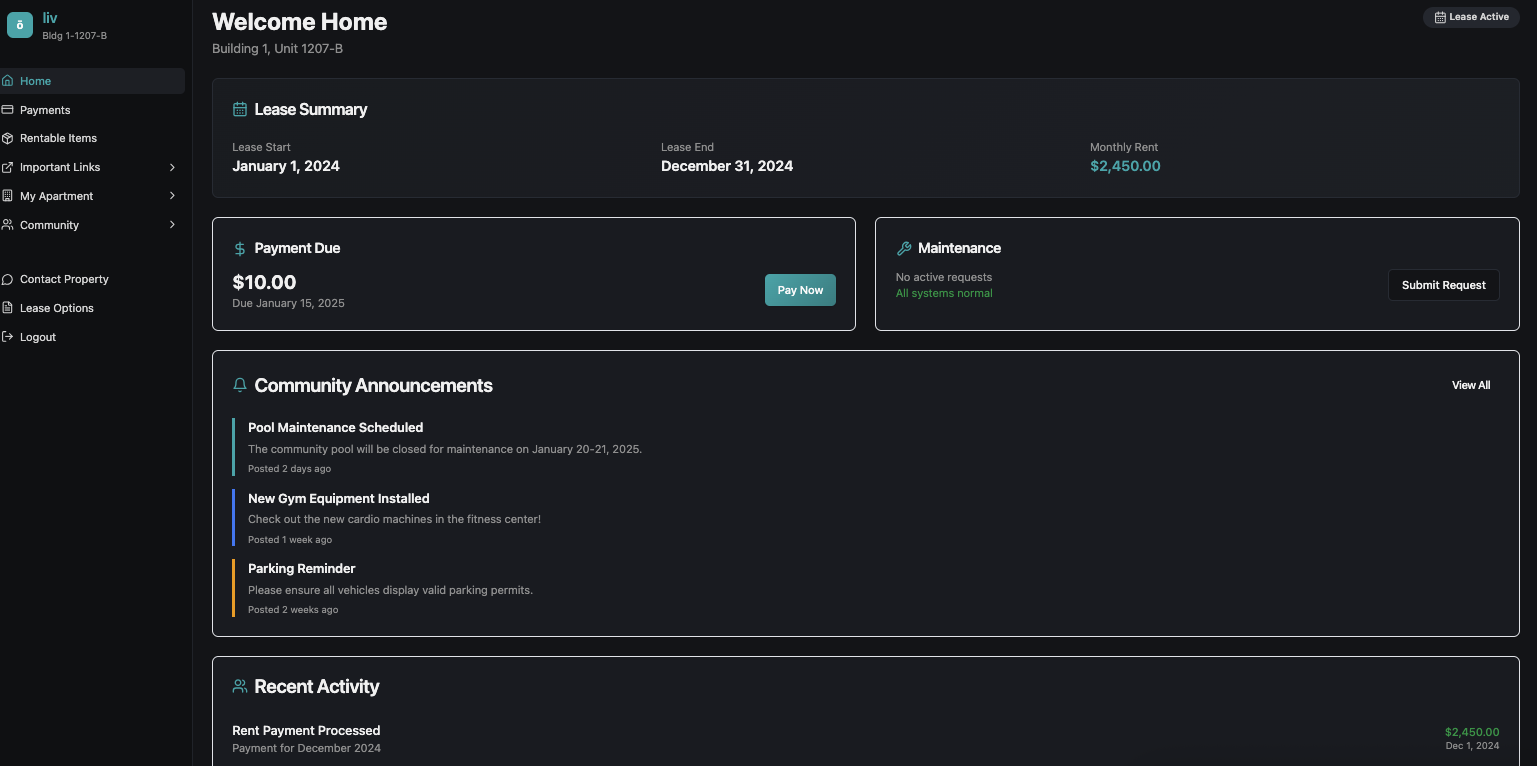Expand the Important Links chevron
The height and width of the screenshot is (766, 1537).
point(172,167)
